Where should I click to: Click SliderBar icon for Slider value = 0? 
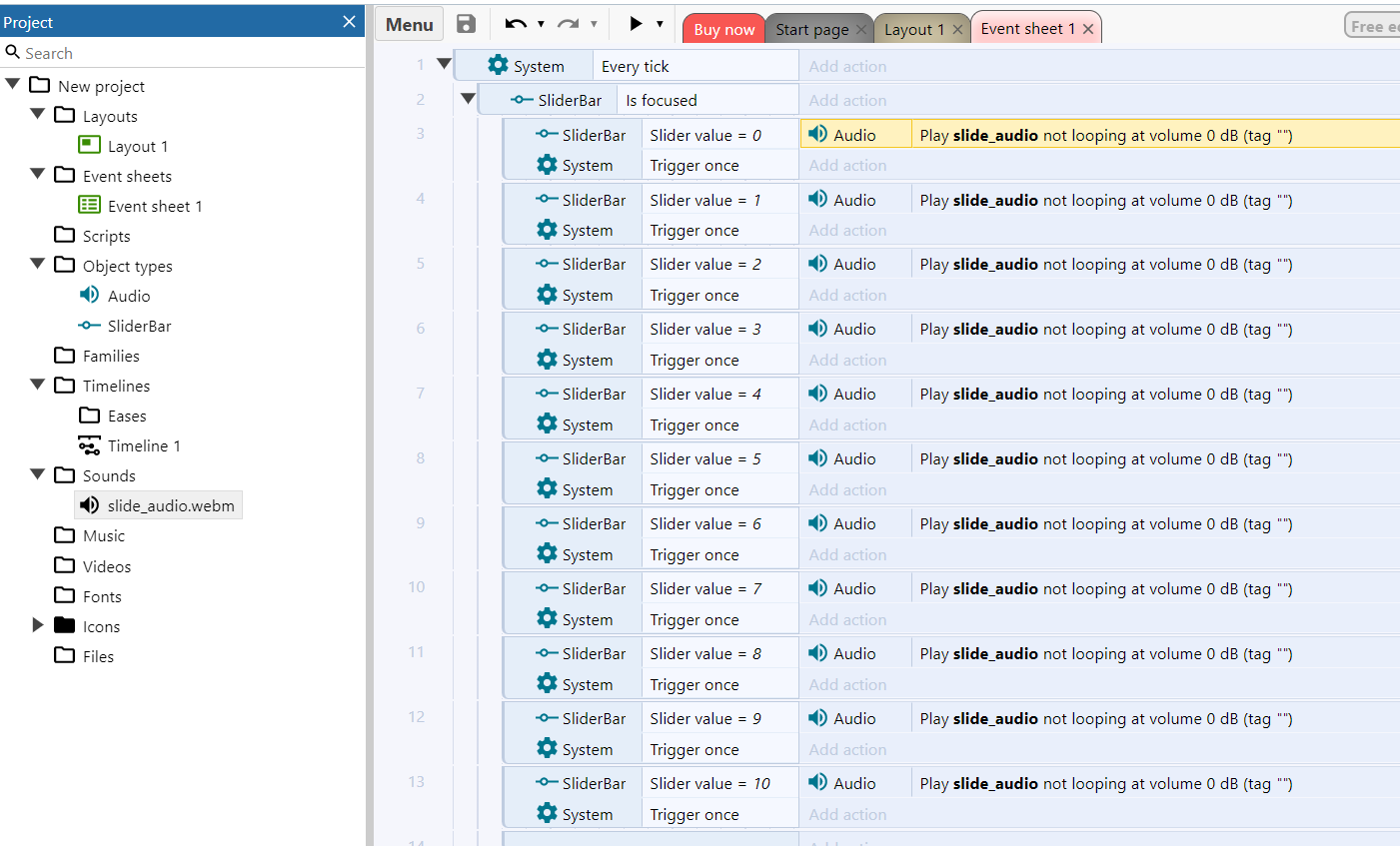(547, 134)
